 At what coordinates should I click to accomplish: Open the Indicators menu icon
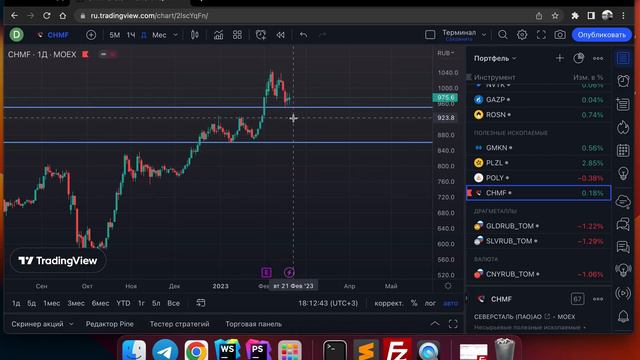pyautogui.click(x=218, y=35)
